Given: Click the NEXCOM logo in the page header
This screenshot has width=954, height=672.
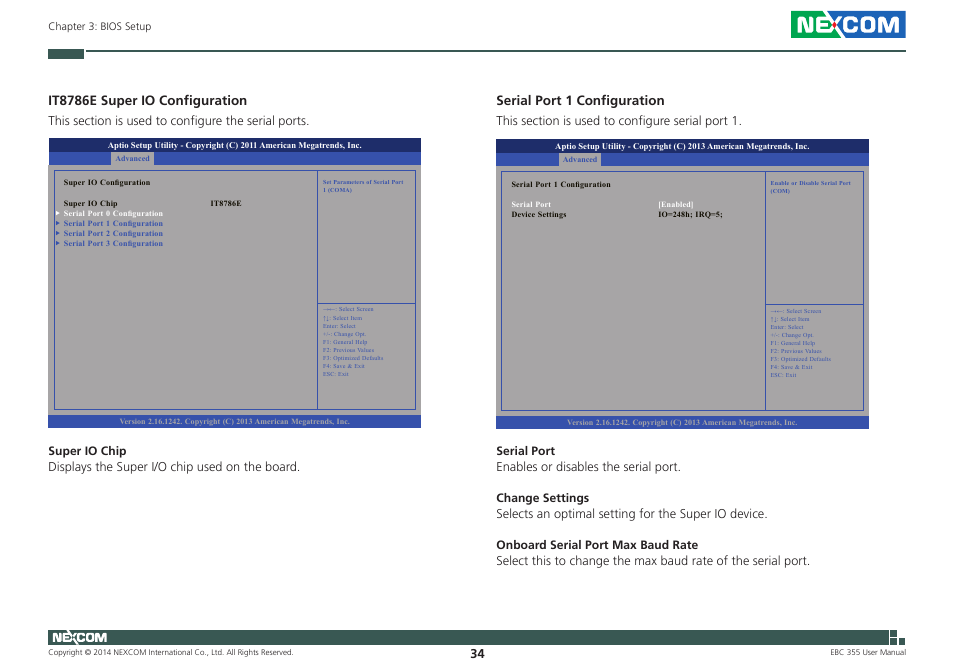Looking at the screenshot, I should [x=848, y=24].
